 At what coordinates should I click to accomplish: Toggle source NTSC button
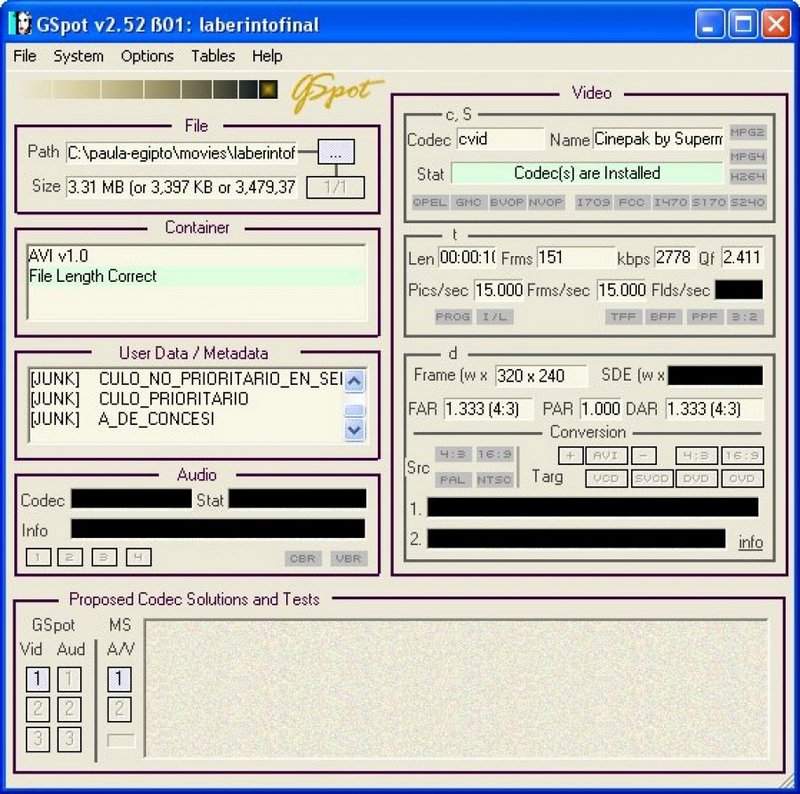(494, 480)
